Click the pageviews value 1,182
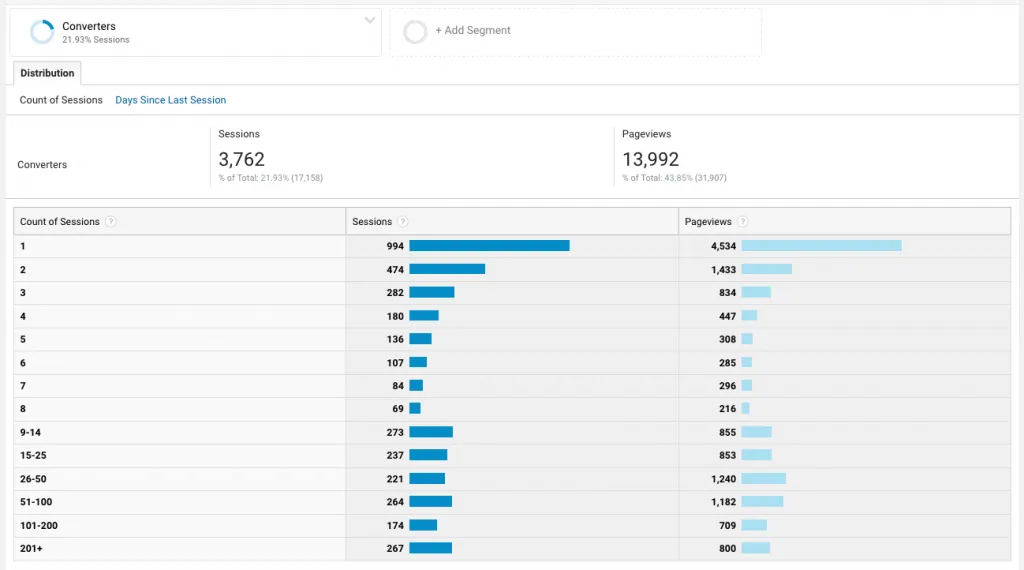Image resolution: width=1024 pixels, height=570 pixels. (x=724, y=502)
